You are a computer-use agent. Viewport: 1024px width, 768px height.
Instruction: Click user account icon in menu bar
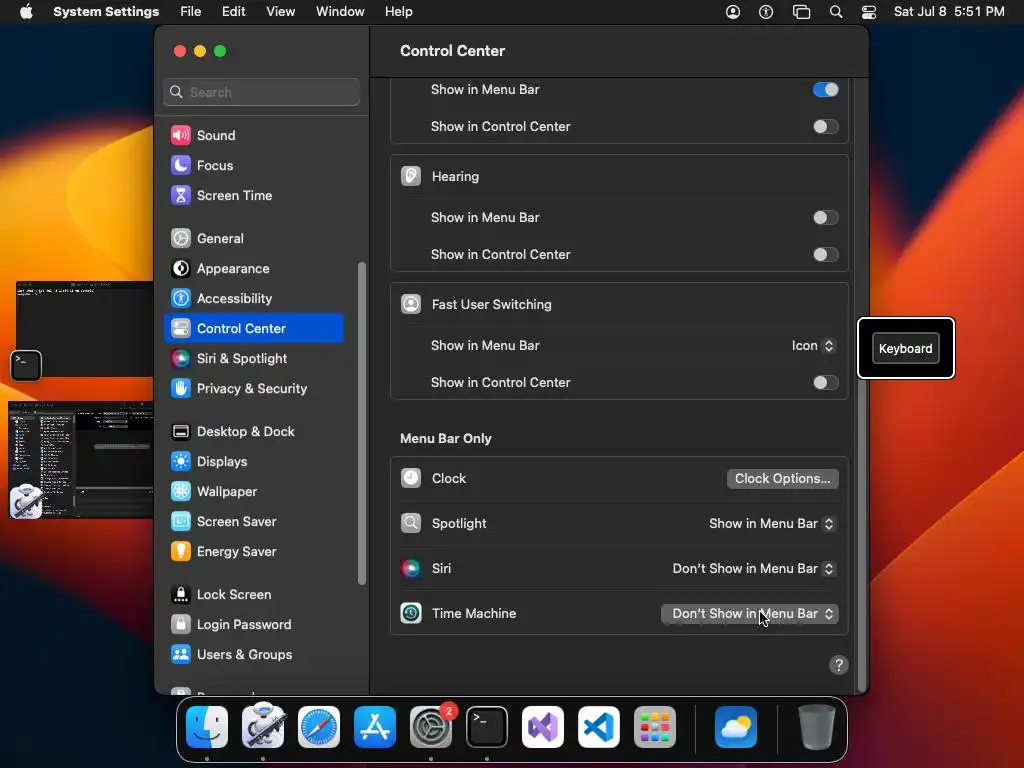pyautogui.click(x=733, y=12)
